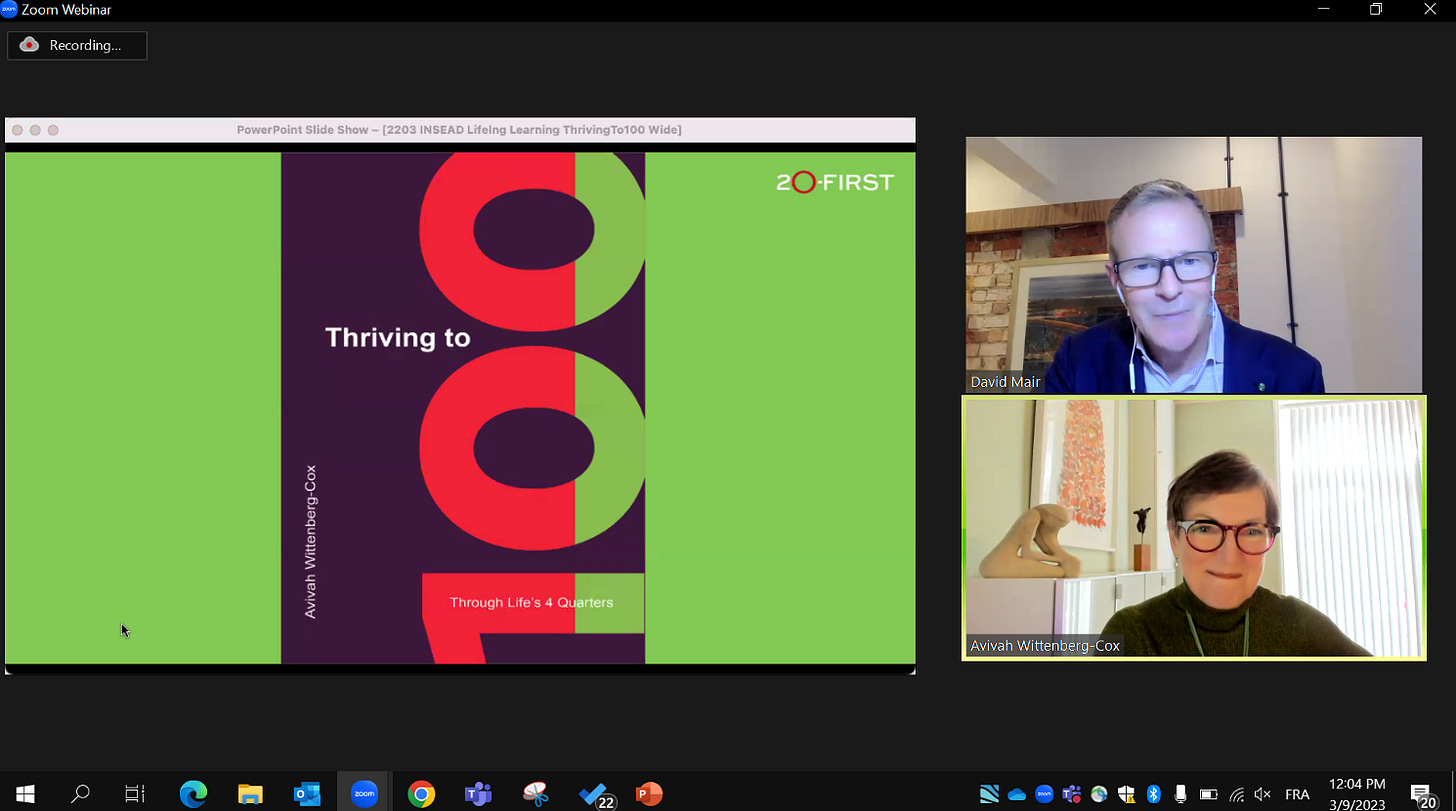1456x811 pixels.
Task: Click the teal striped app tray icon
Action: 989,795
